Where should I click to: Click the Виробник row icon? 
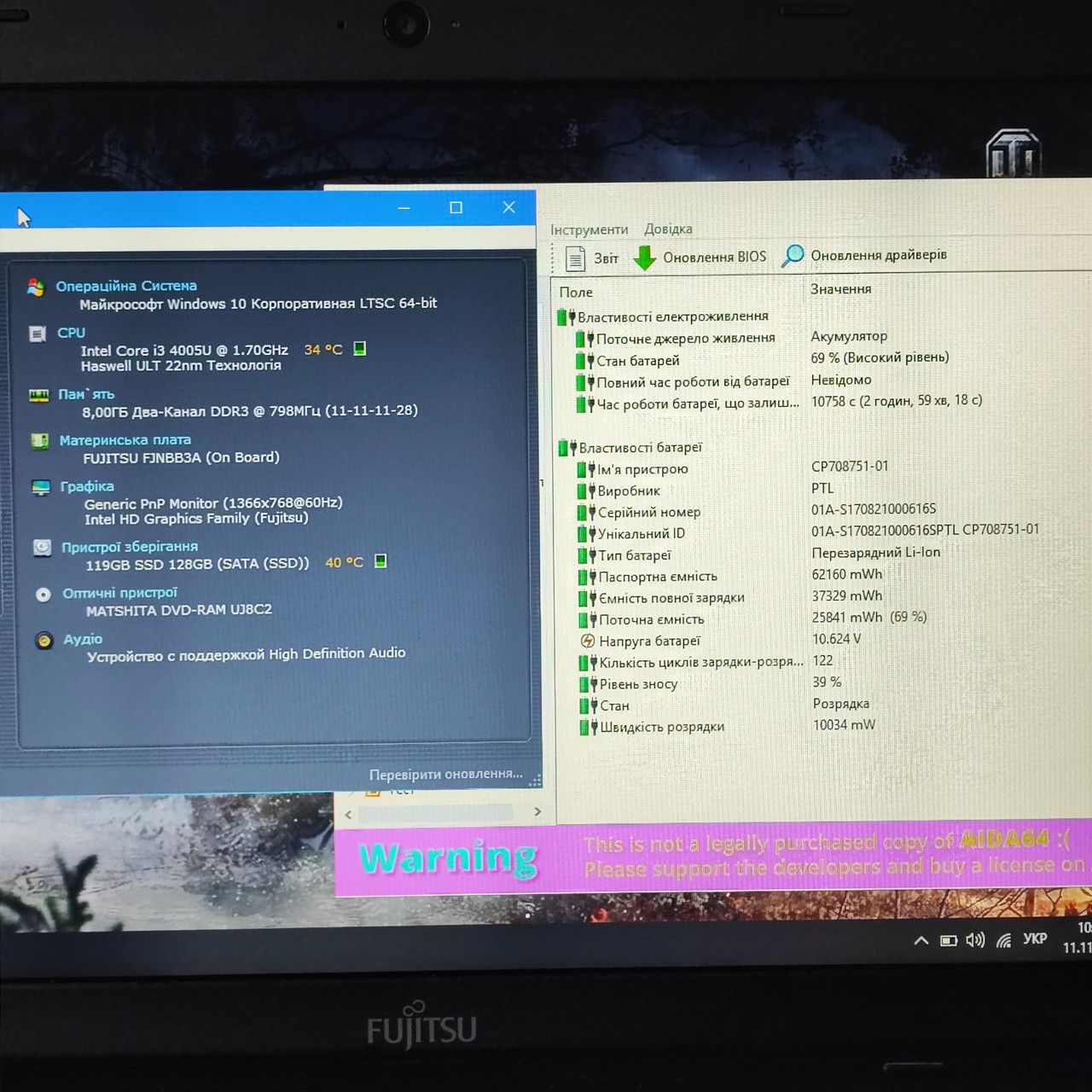tap(586, 491)
